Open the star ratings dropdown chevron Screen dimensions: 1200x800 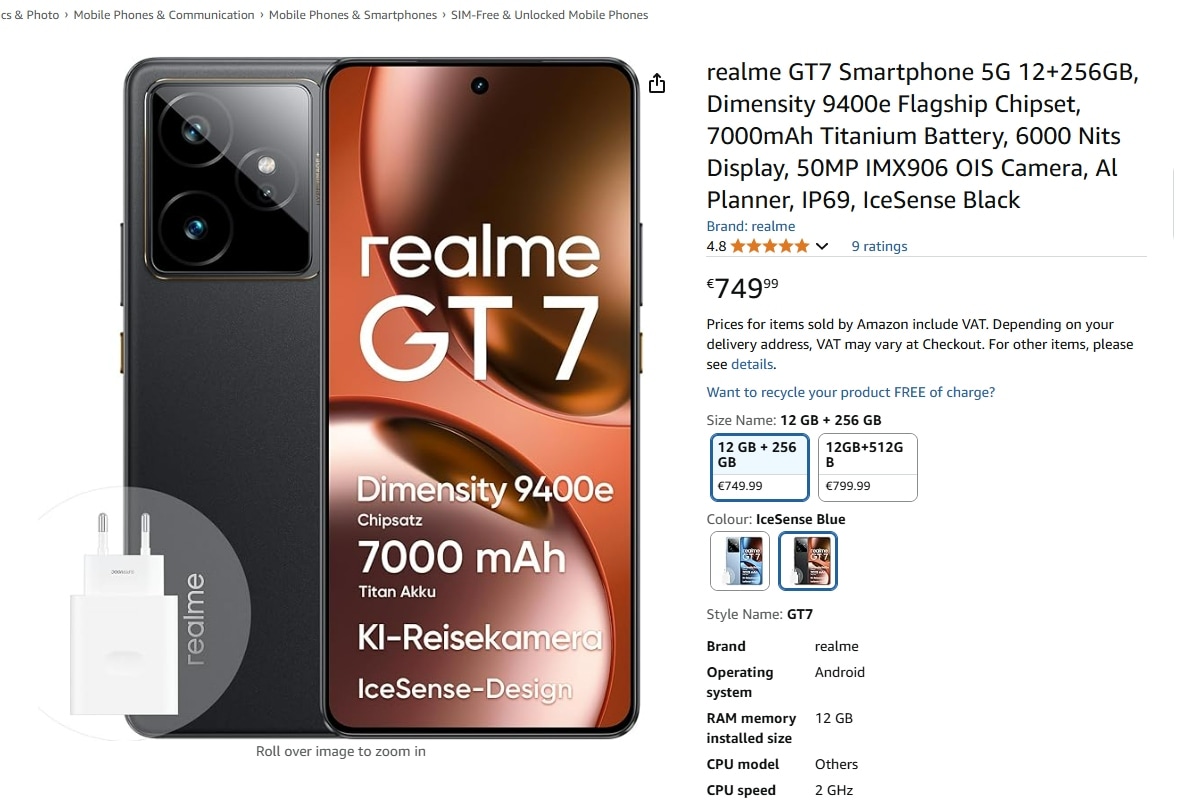coord(822,246)
